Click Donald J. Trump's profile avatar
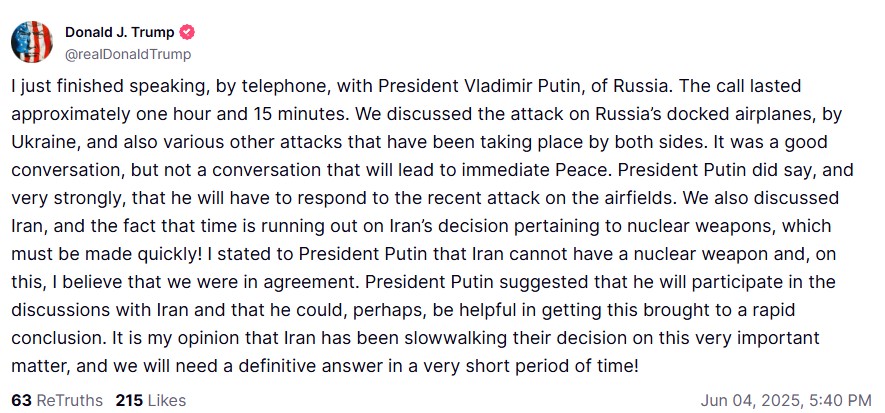 33,42
